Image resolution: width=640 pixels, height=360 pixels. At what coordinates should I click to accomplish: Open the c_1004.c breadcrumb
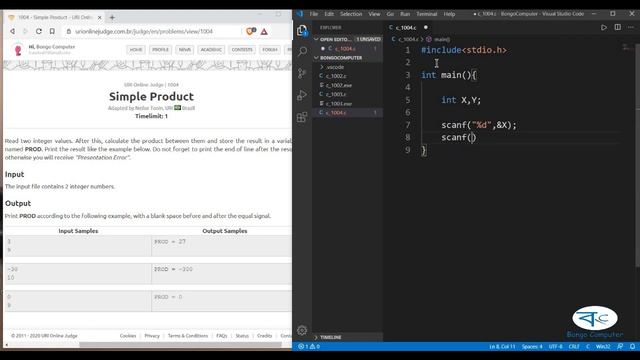tap(405, 39)
